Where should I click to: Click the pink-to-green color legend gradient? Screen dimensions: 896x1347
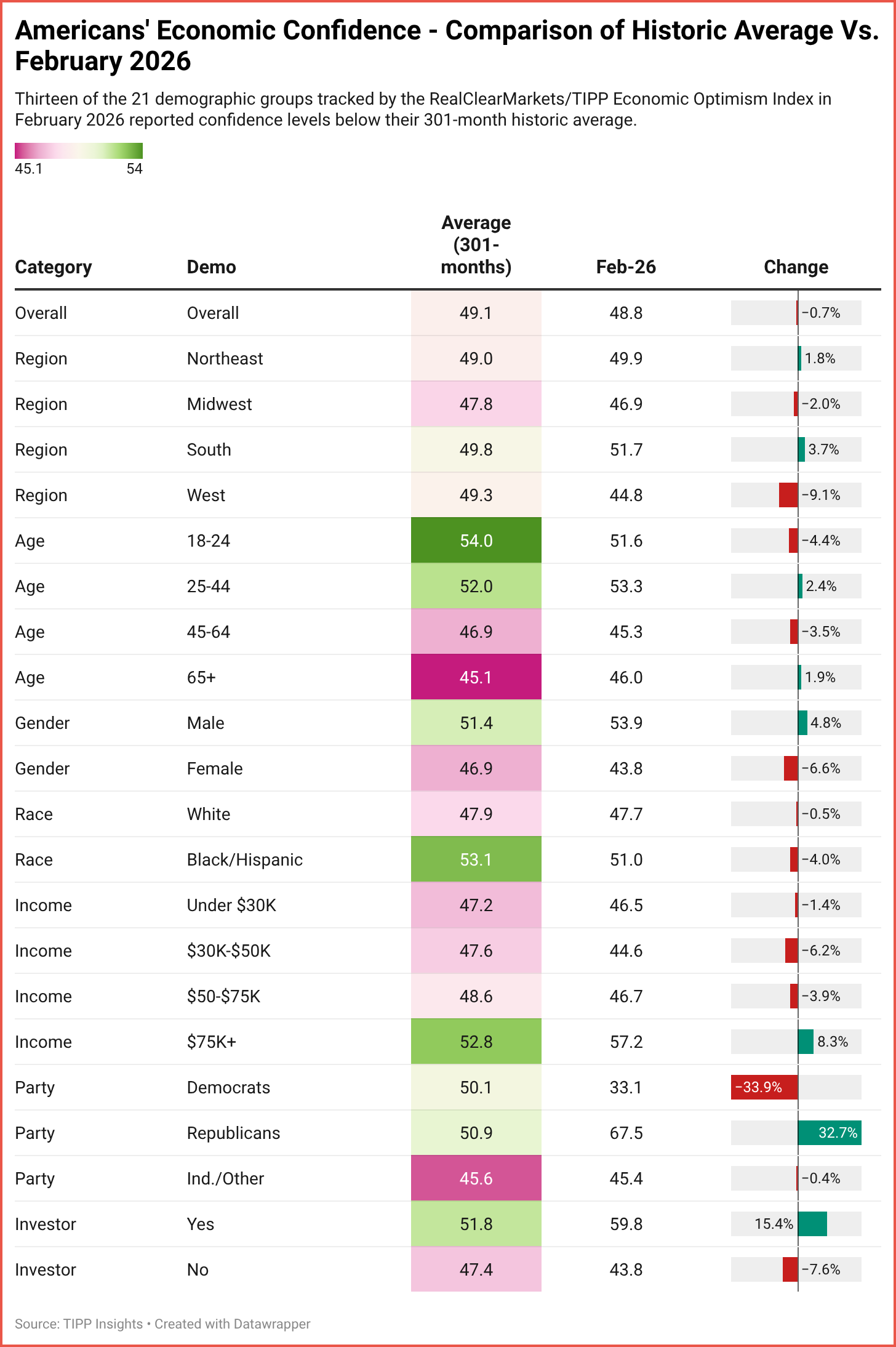79,151
